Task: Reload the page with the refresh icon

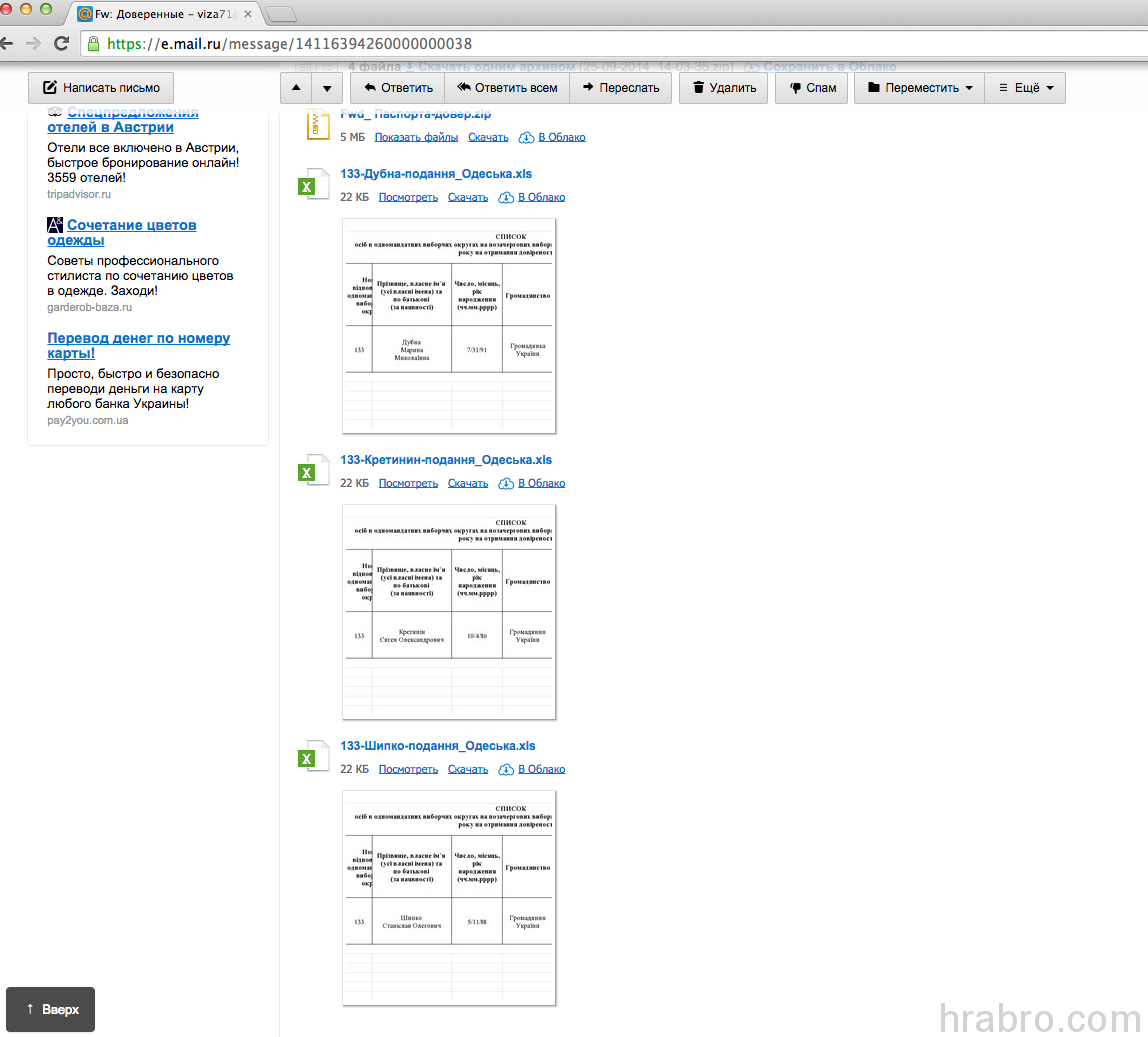Action: click(61, 44)
